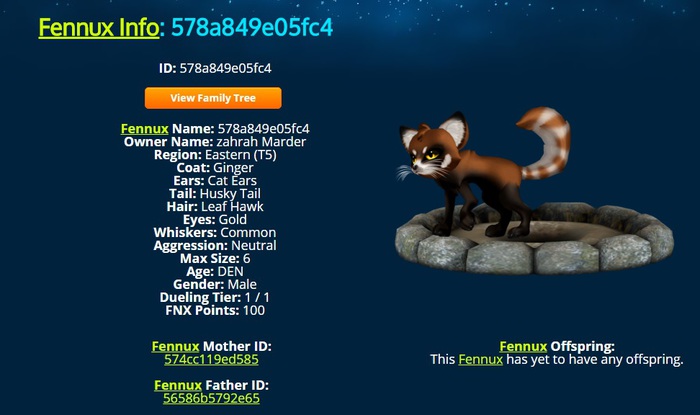
Task: Open Fennux link in Offspring heading
Action: tap(523, 346)
